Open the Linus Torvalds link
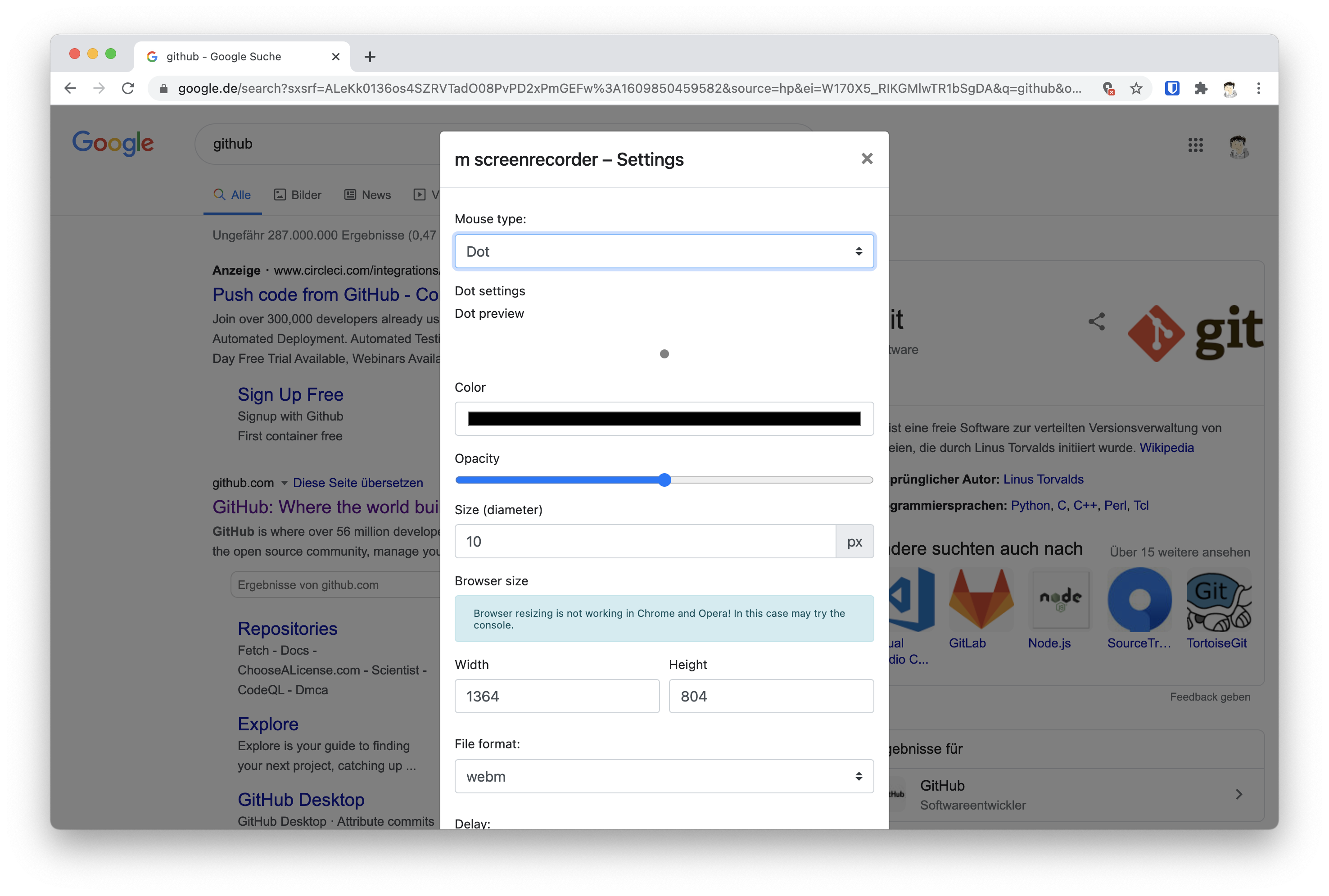 pyautogui.click(x=1043, y=480)
